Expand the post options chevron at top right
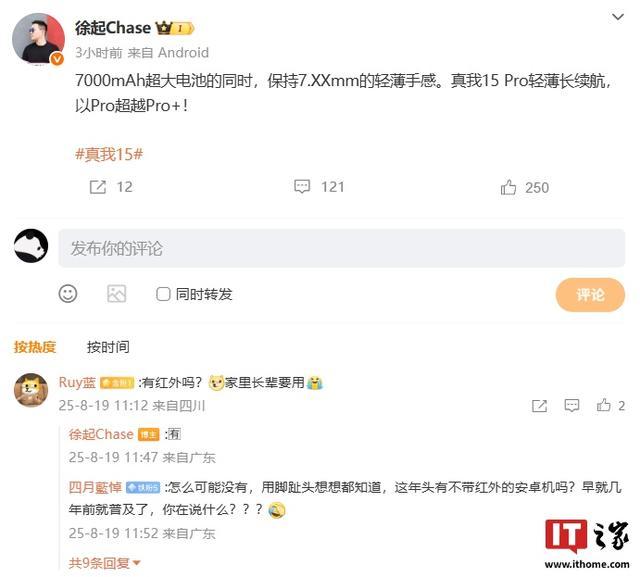 [618, 17]
